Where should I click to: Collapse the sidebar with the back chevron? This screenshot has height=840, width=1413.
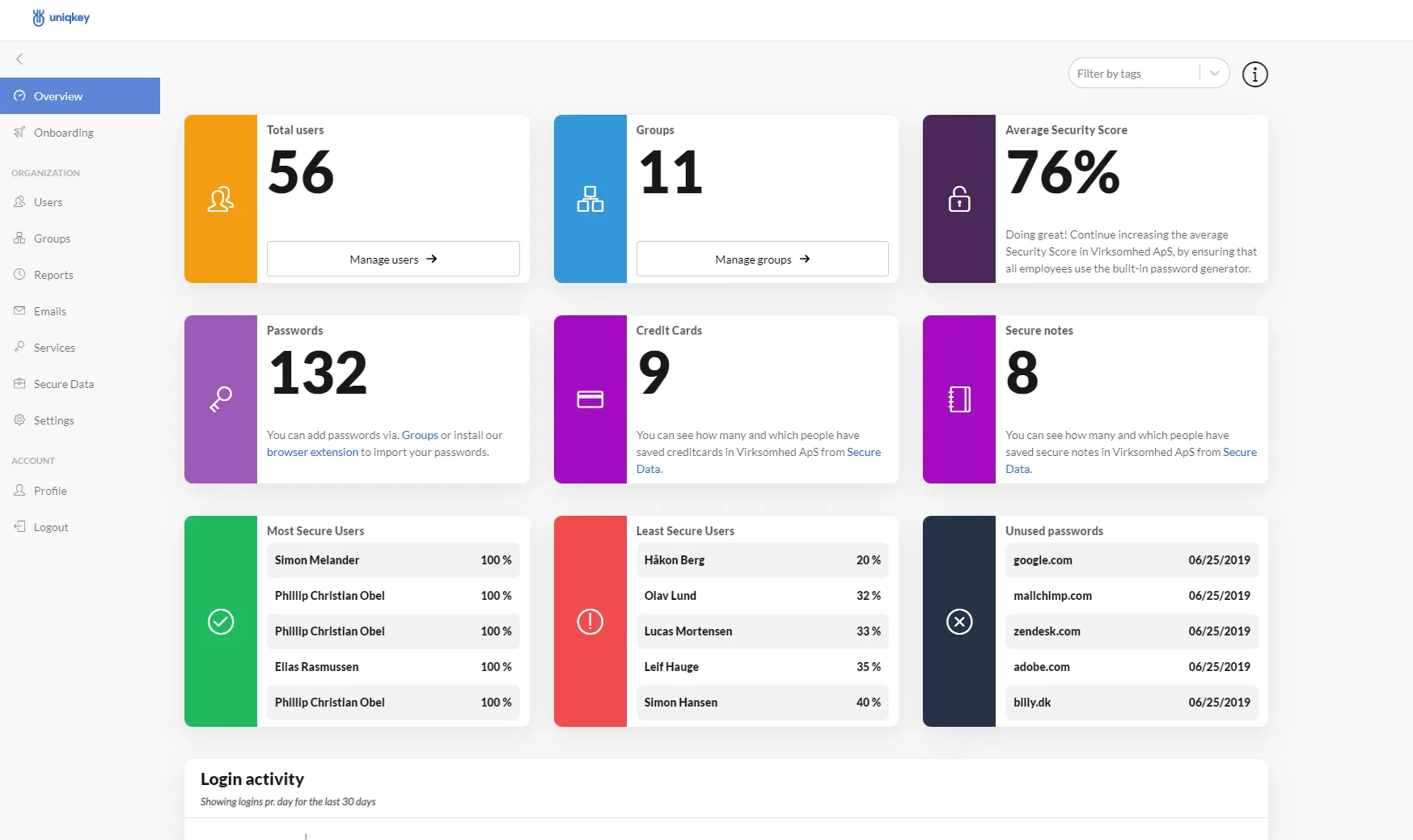pyautogui.click(x=19, y=59)
